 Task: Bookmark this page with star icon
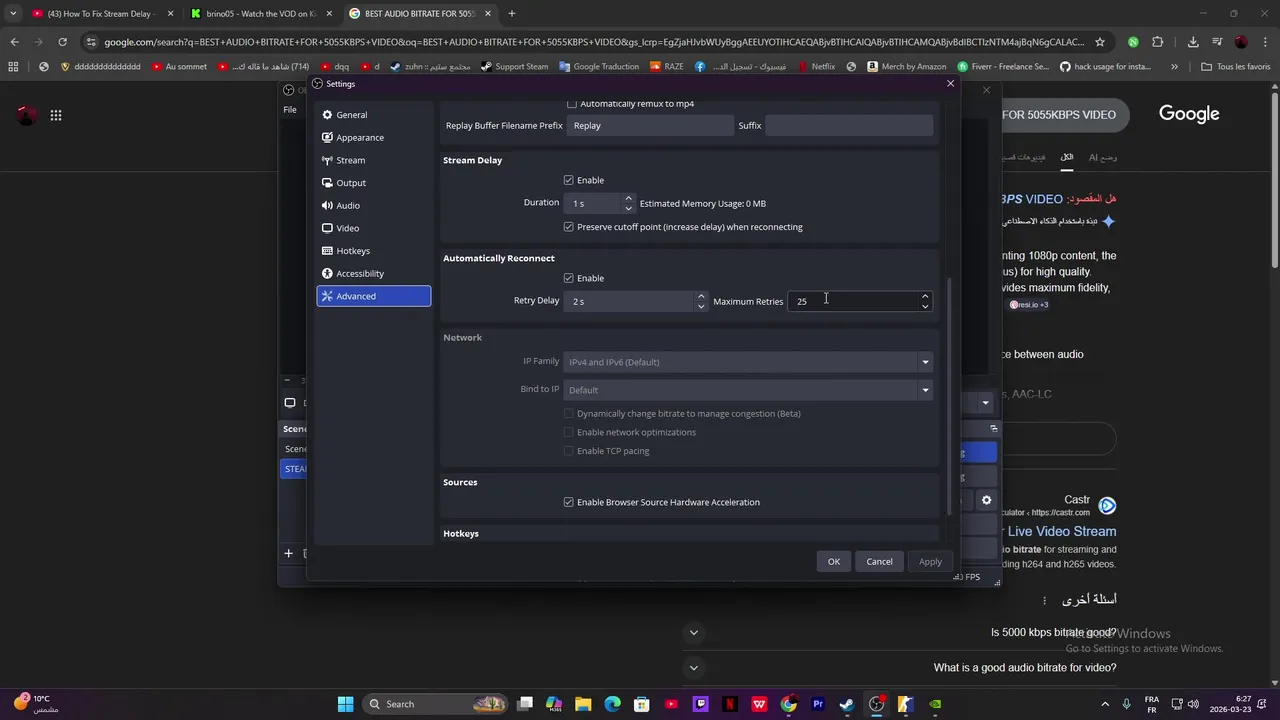click(1100, 42)
